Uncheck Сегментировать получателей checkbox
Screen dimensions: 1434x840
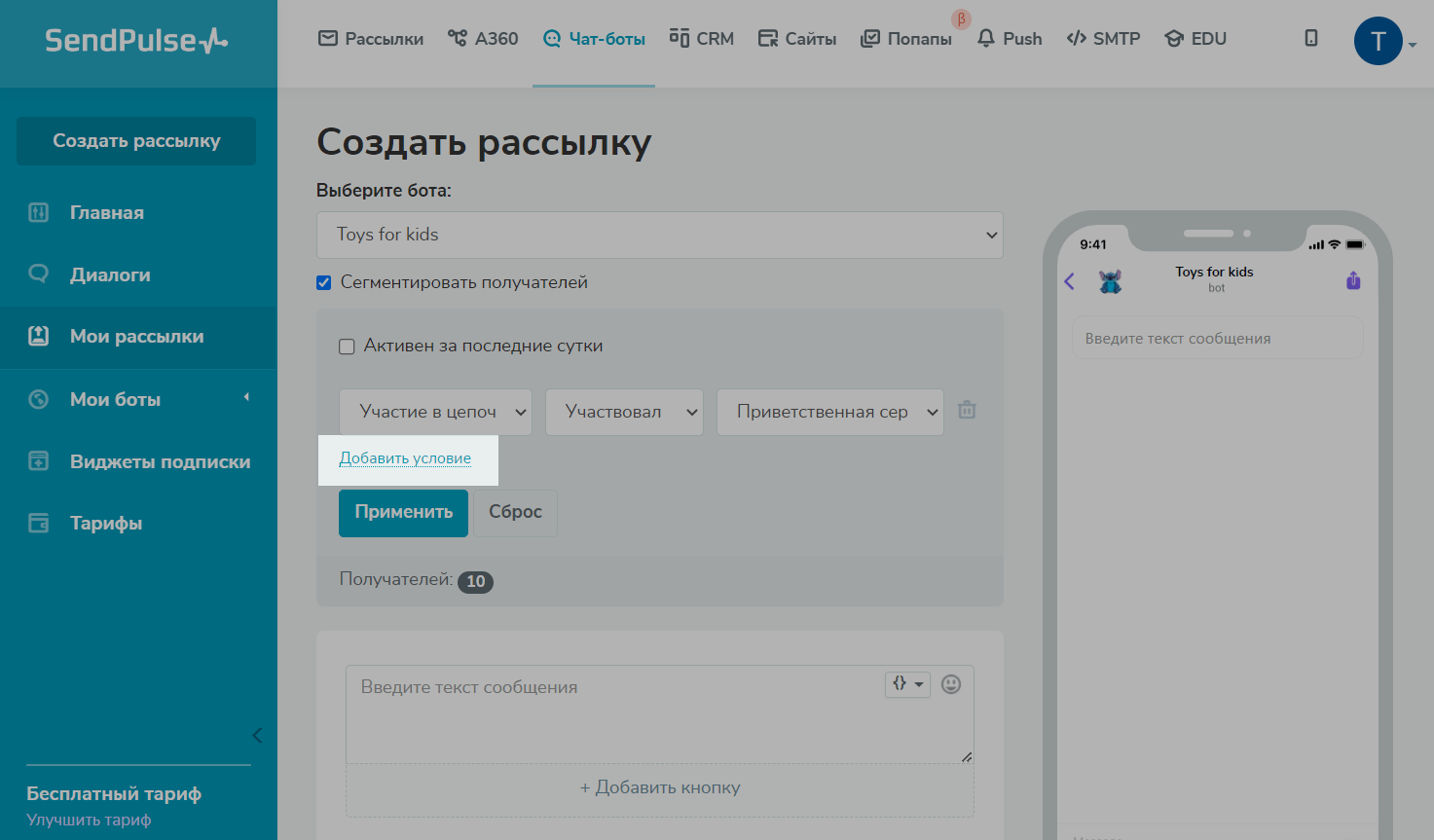tap(324, 283)
